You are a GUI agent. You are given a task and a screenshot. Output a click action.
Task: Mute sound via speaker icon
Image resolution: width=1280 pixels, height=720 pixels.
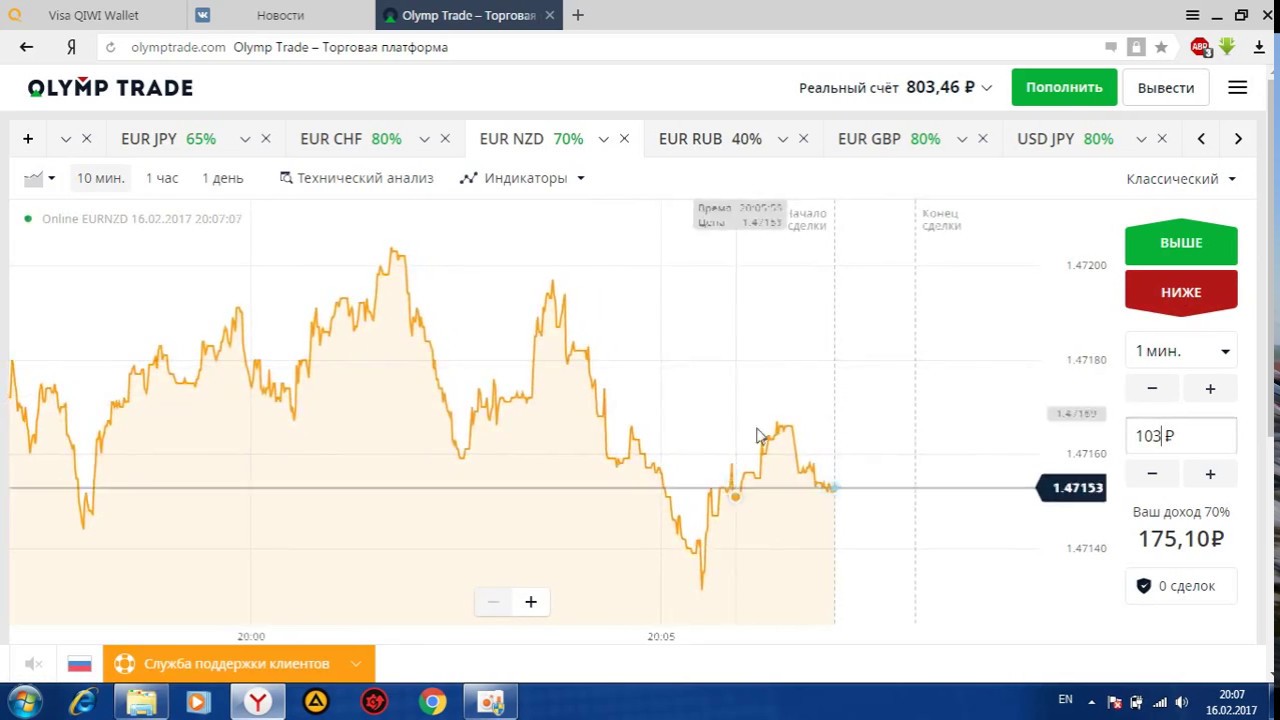pyautogui.click(x=33, y=664)
